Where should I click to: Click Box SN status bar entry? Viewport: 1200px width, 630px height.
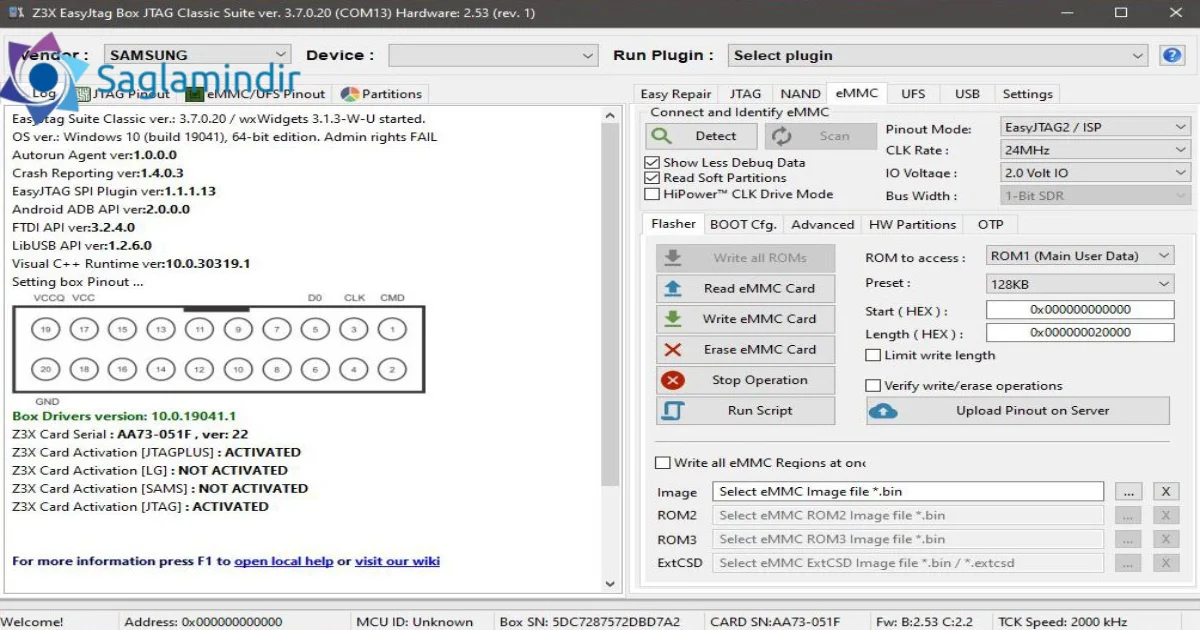pos(589,622)
